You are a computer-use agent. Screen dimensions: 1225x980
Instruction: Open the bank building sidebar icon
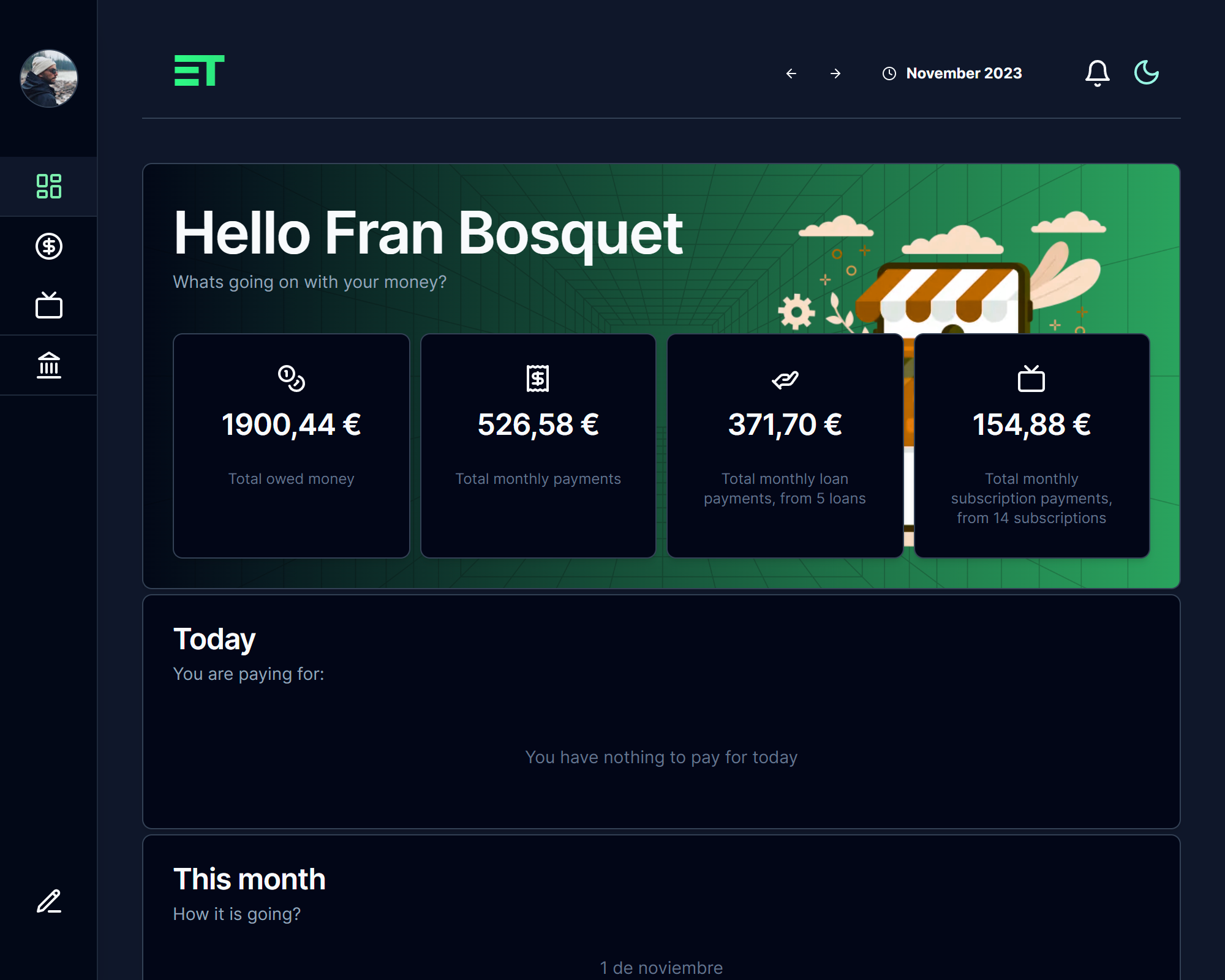click(49, 365)
